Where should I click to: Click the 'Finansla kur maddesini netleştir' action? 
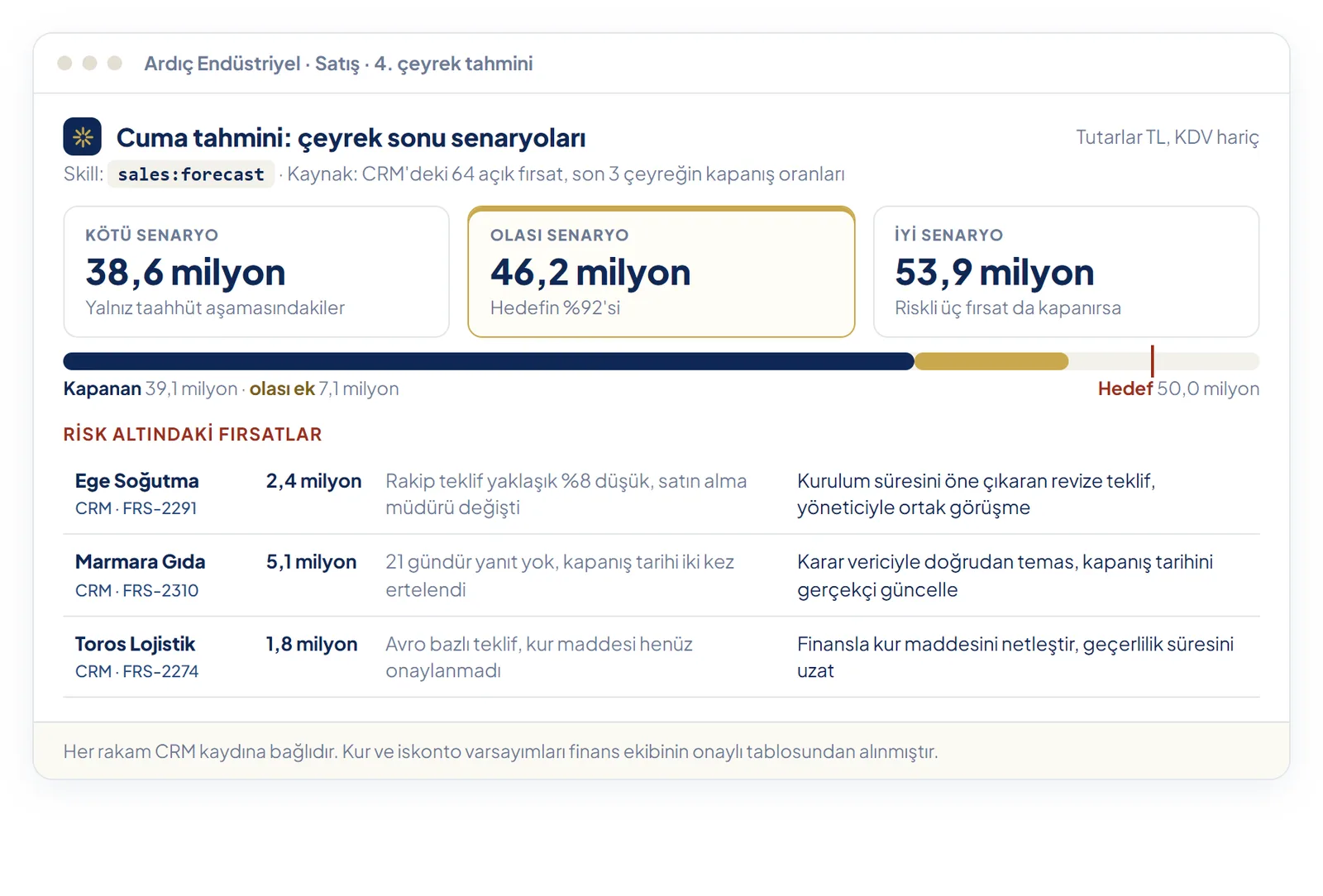tap(1015, 657)
